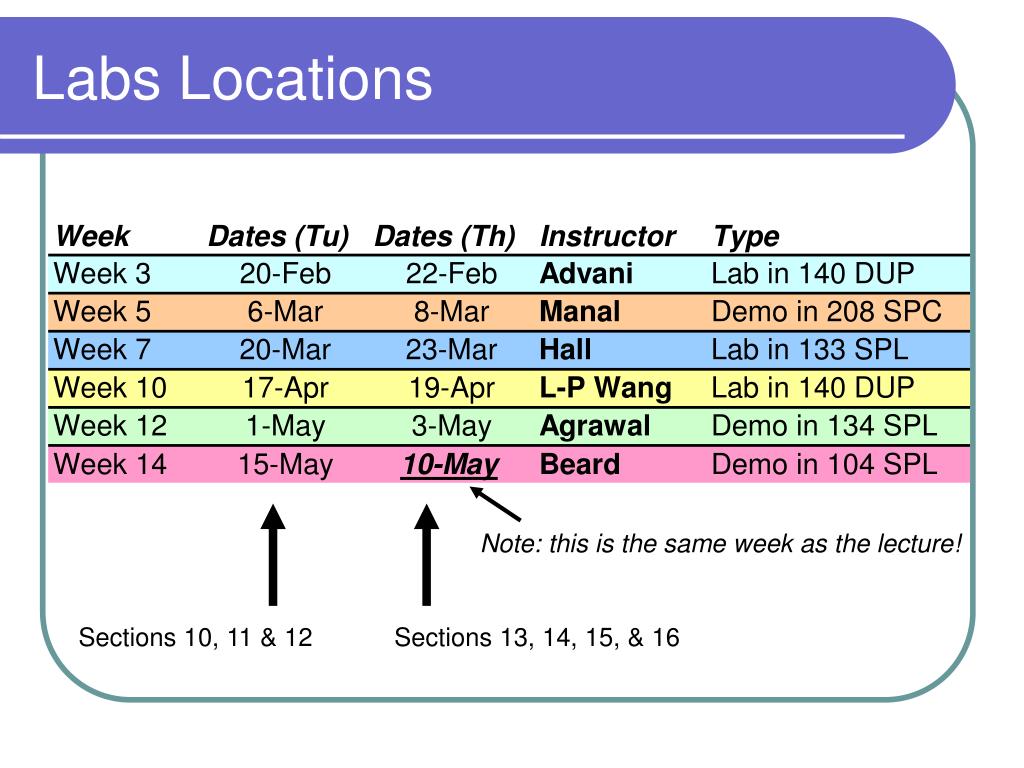
Task: Select the "Dates (Th)" column header
Action: (445, 236)
